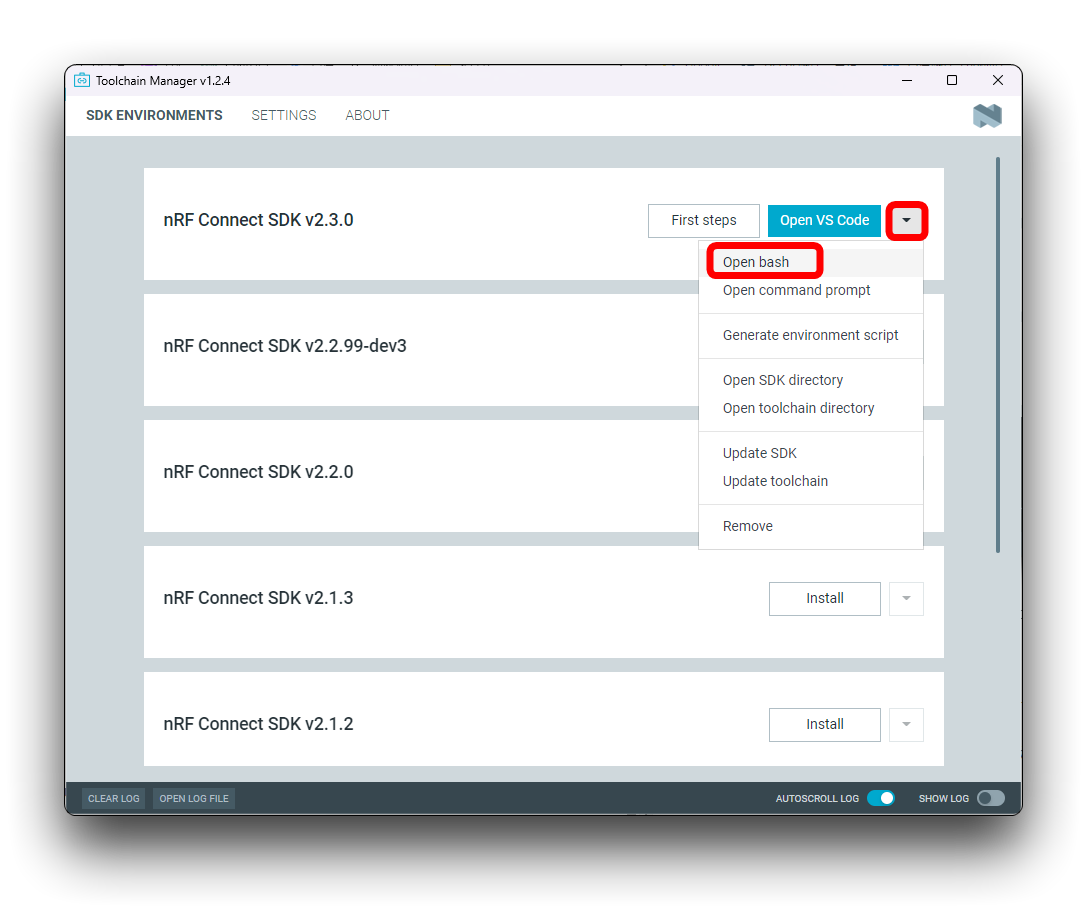Expand dropdown arrow for SDK v2.1.3

906,598
